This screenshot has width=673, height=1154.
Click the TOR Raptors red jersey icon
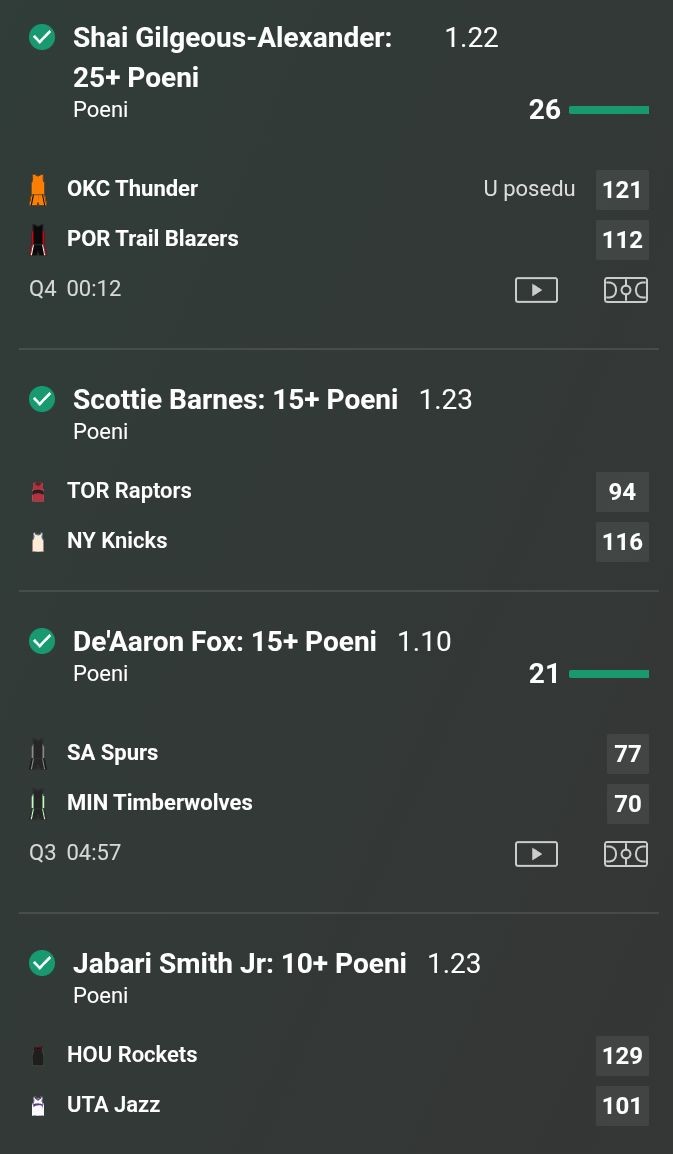[x=38, y=491]
